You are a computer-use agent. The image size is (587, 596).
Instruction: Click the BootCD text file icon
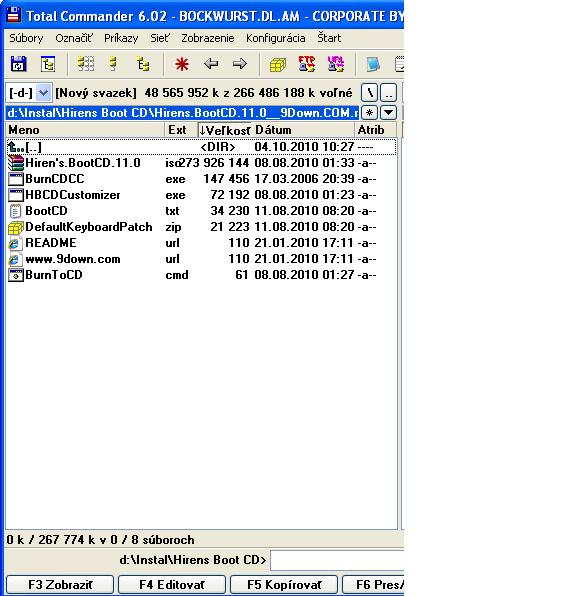click(x=15, y=211)
